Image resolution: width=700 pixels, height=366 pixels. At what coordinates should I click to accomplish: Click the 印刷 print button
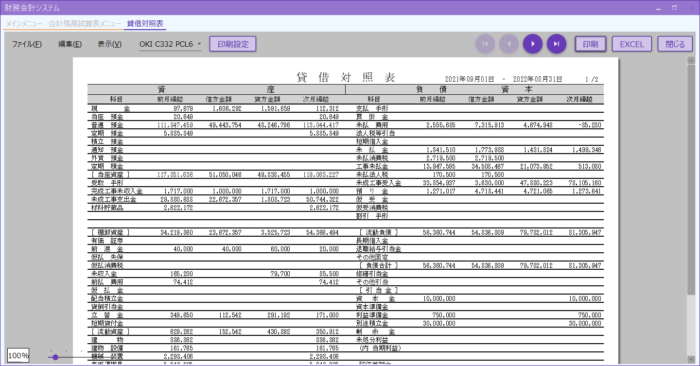[590, 44]
